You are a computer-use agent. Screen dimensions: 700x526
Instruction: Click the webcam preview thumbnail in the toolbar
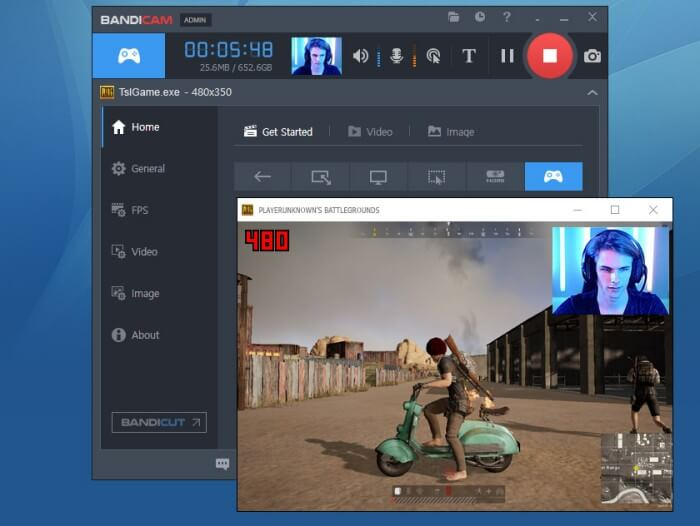(317, 56)
